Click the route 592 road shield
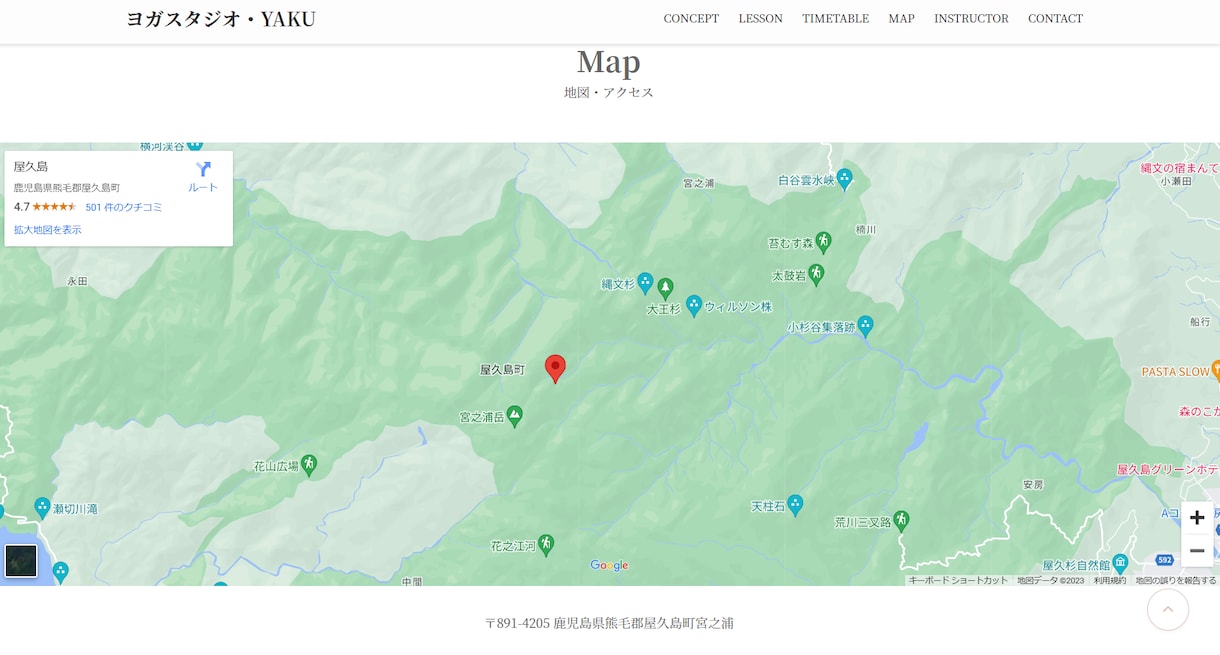The image size is (1220, 655). (1164, 560)
